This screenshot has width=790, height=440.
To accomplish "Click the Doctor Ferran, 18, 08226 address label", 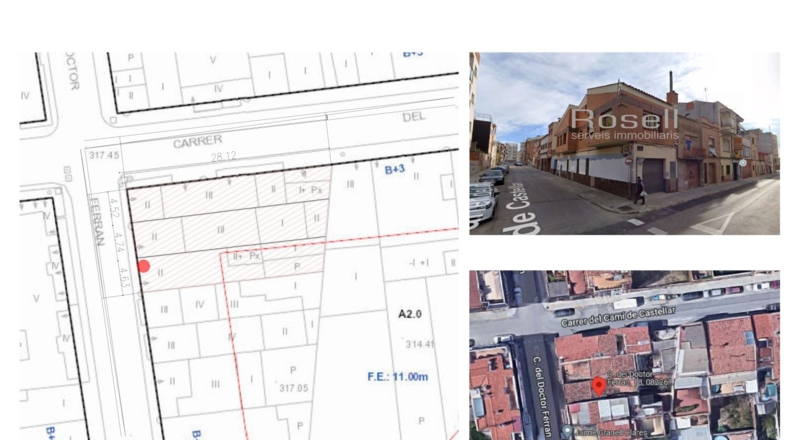I will (637, 379).
